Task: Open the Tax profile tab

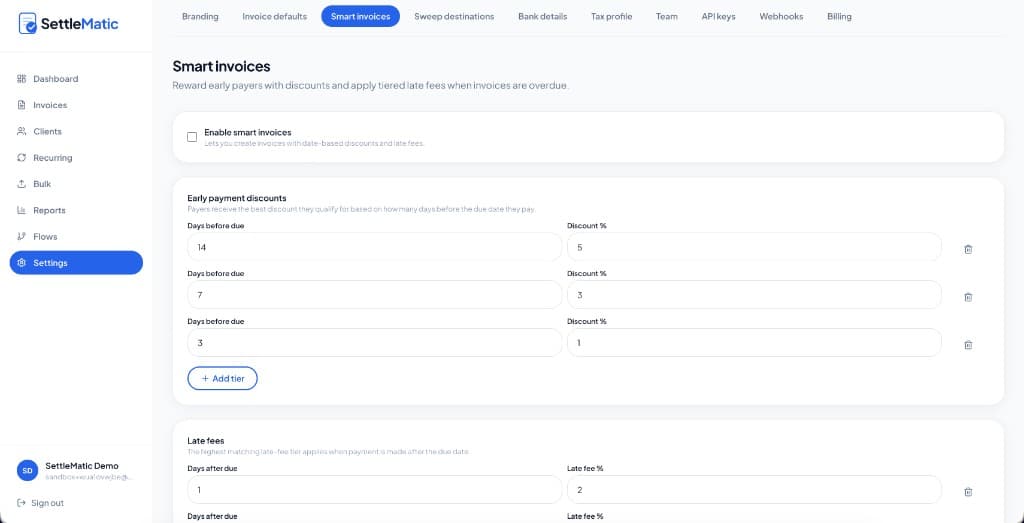Action: coord(611,16)
